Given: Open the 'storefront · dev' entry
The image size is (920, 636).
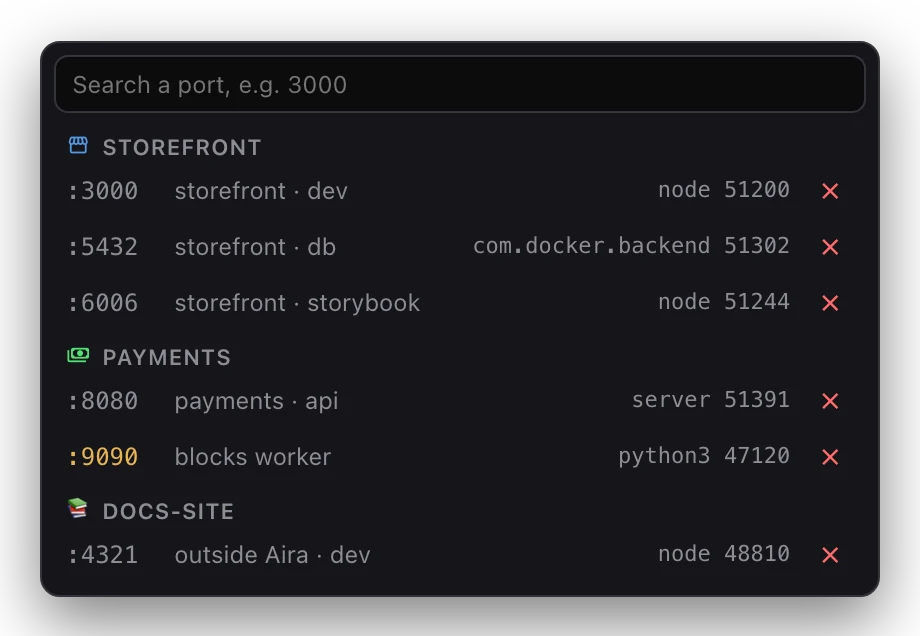Looking at the screenshot, I should tap(261, 191).
